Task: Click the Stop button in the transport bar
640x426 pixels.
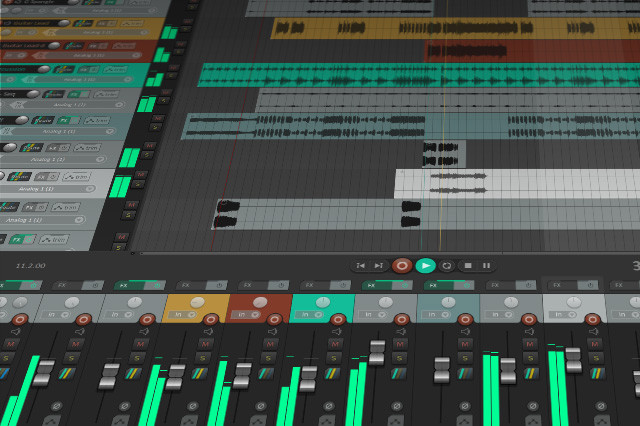Action: point(466,265)
